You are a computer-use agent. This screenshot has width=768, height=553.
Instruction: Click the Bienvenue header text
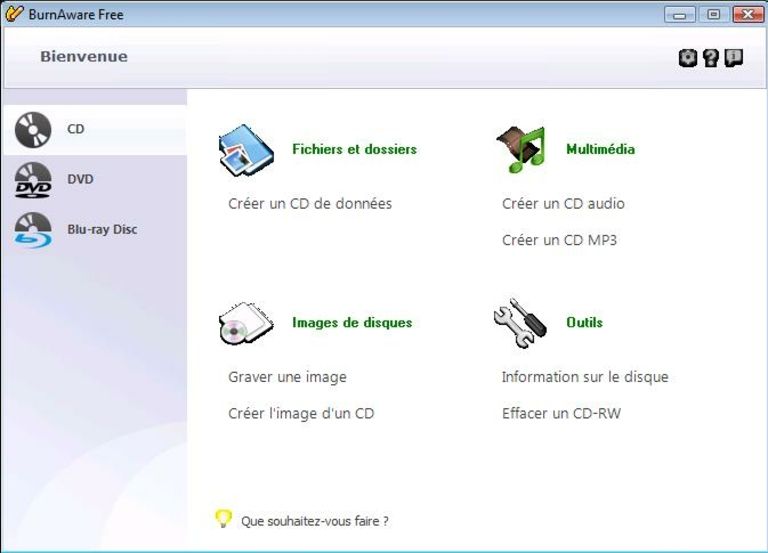point(84,57)
